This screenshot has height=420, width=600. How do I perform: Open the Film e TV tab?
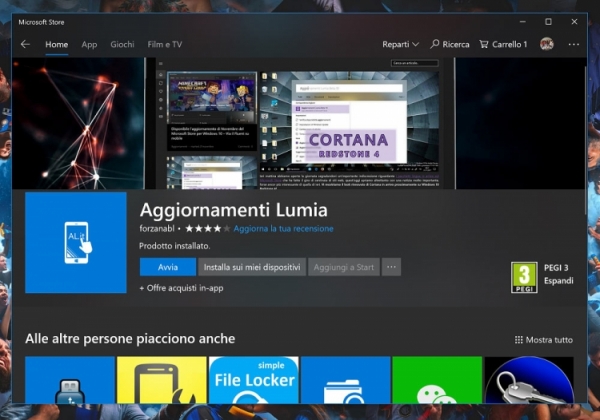[165, 44]
